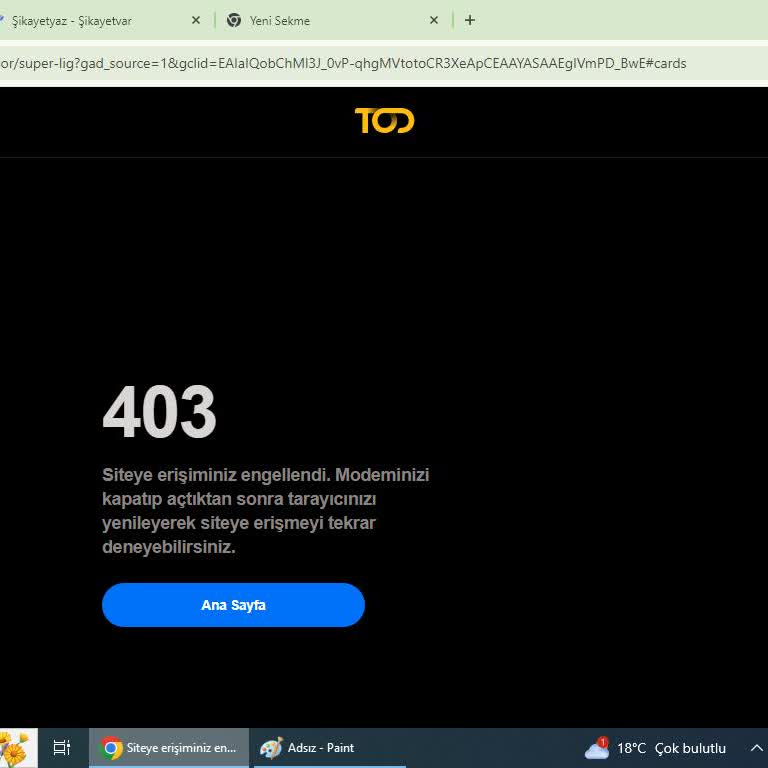
Task: Close the Şikayetyaz - Şikayetvar tab
Action: tap(196, 20)
